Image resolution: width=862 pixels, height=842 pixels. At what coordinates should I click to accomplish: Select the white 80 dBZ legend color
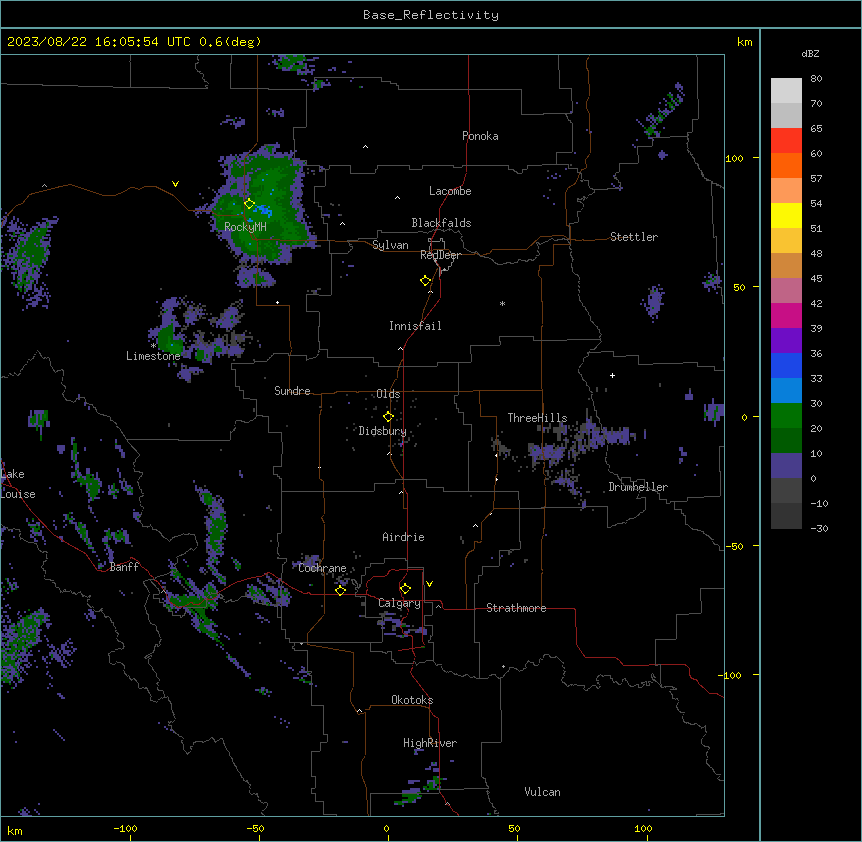[x=786, y=91]
